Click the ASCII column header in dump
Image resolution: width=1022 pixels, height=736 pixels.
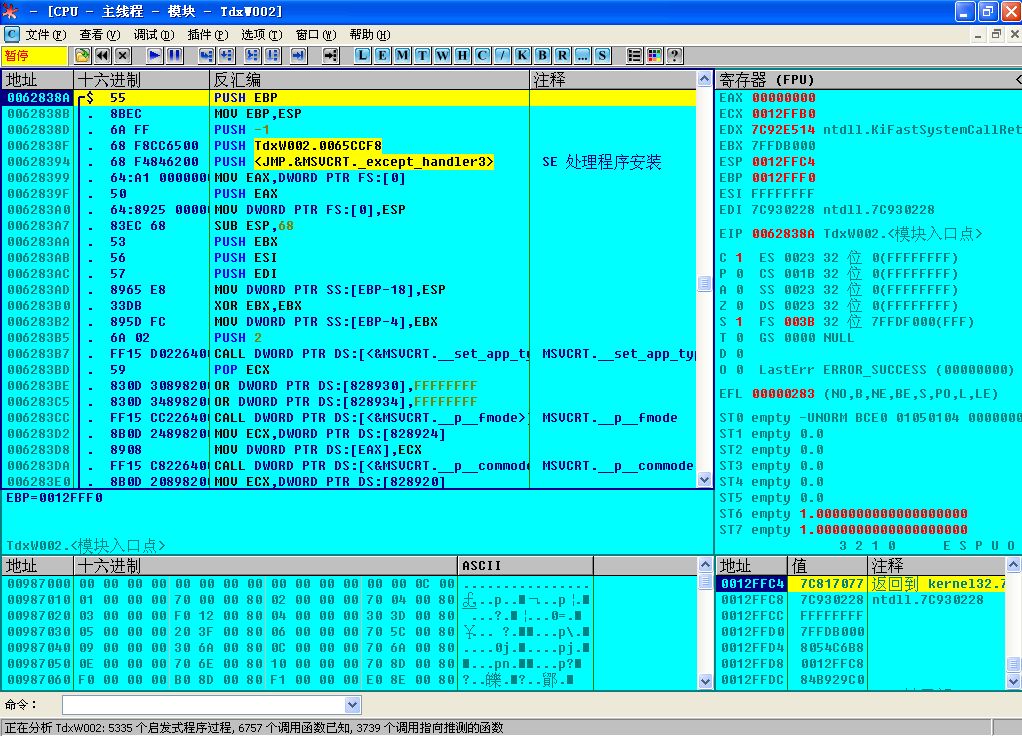(525, 565)
